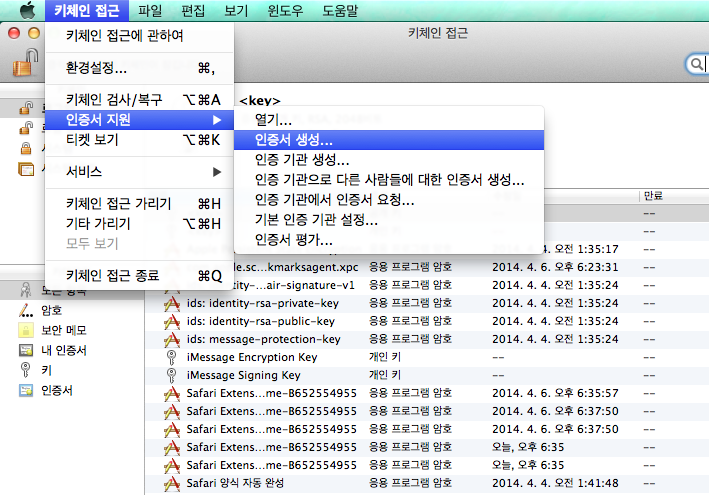
Task: Quit with 키체인 접근 종료
Action: [139, 275]
